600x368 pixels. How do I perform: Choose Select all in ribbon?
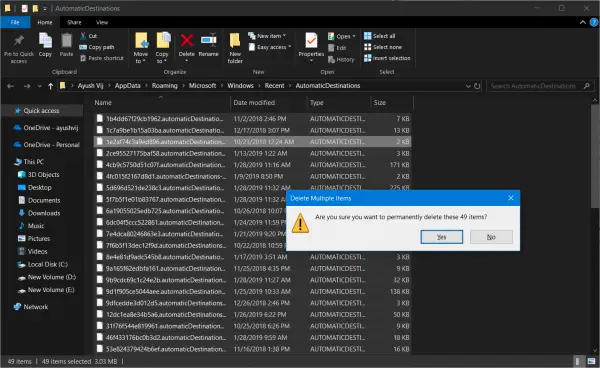tap(380, 36)
